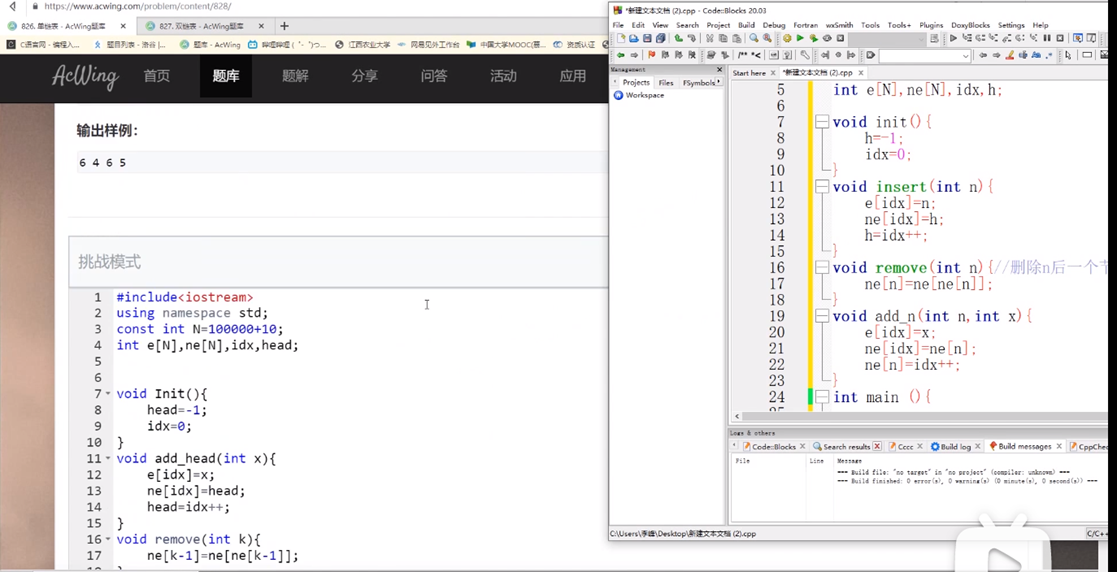1117x572 pixels.
Task: Open the wxSmith menu
Action: point(839,25)
